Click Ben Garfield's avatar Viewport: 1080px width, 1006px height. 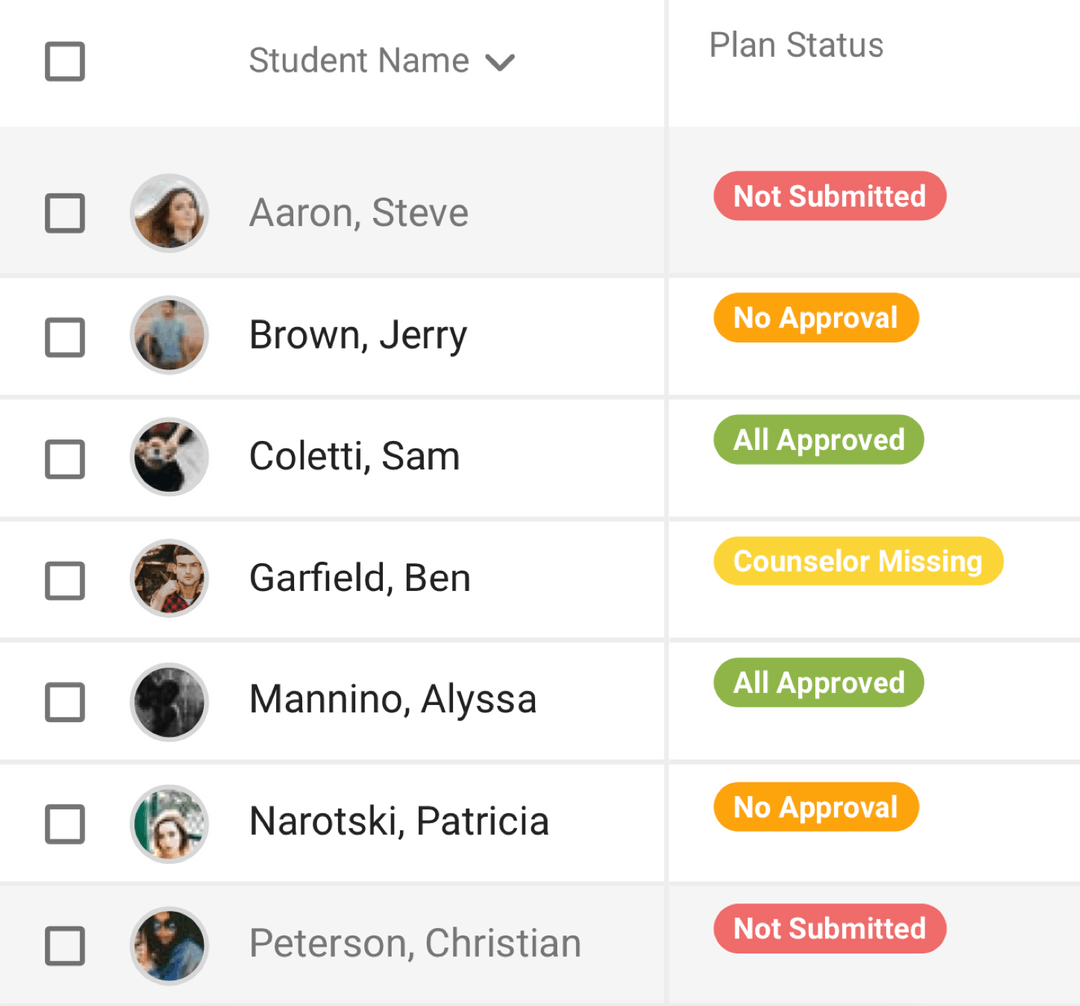tap(169, 580)
